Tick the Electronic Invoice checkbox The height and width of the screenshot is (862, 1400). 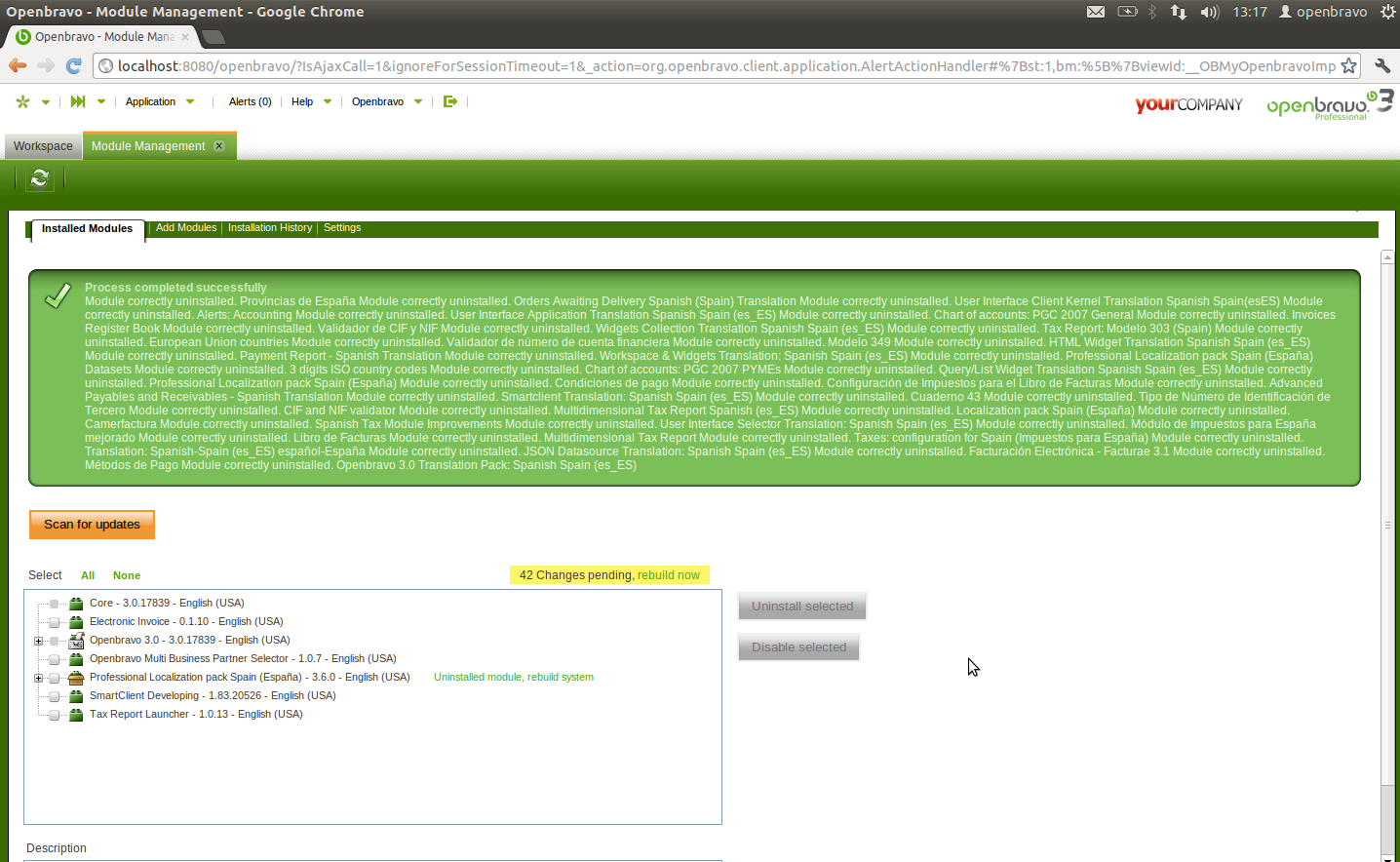(55, 622)
